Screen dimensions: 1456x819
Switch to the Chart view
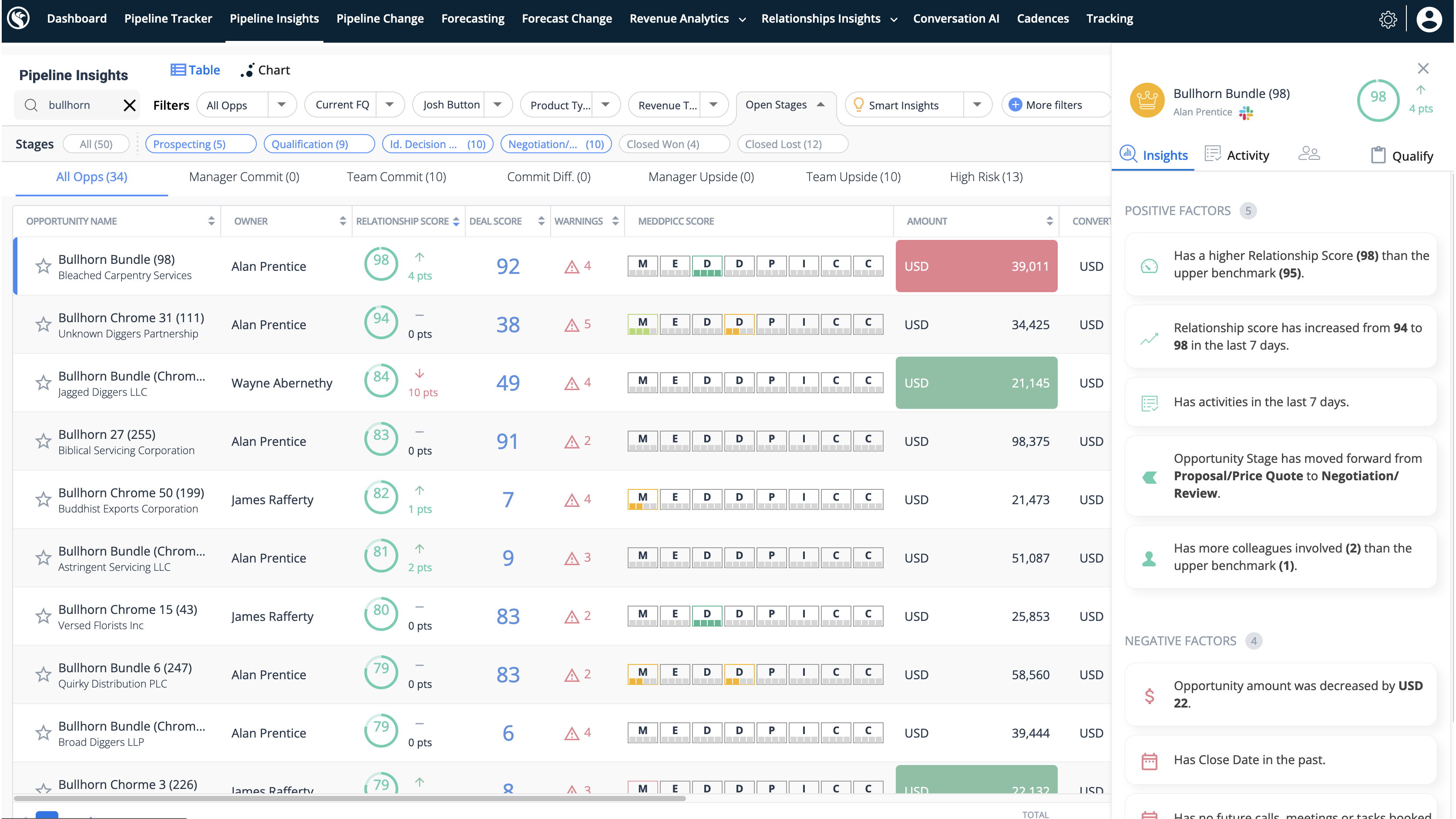(x=265, y=70)
